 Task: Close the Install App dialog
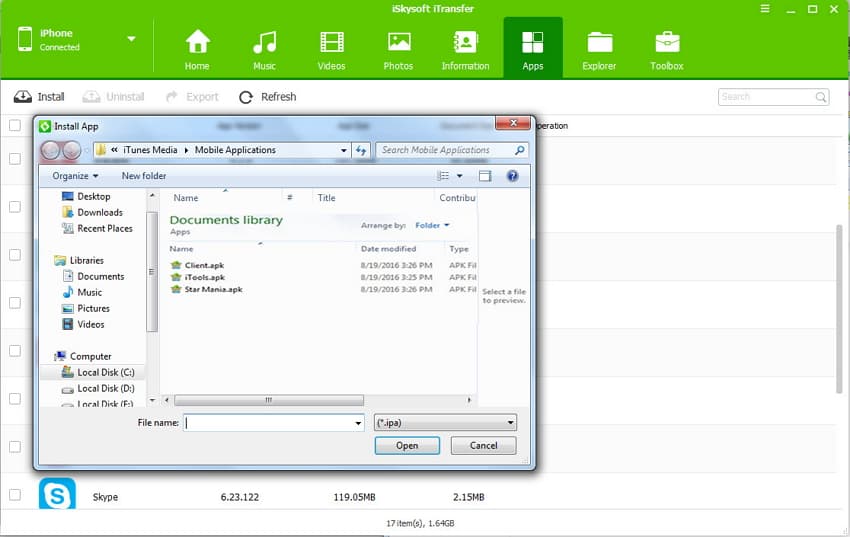tap(513, 123)
